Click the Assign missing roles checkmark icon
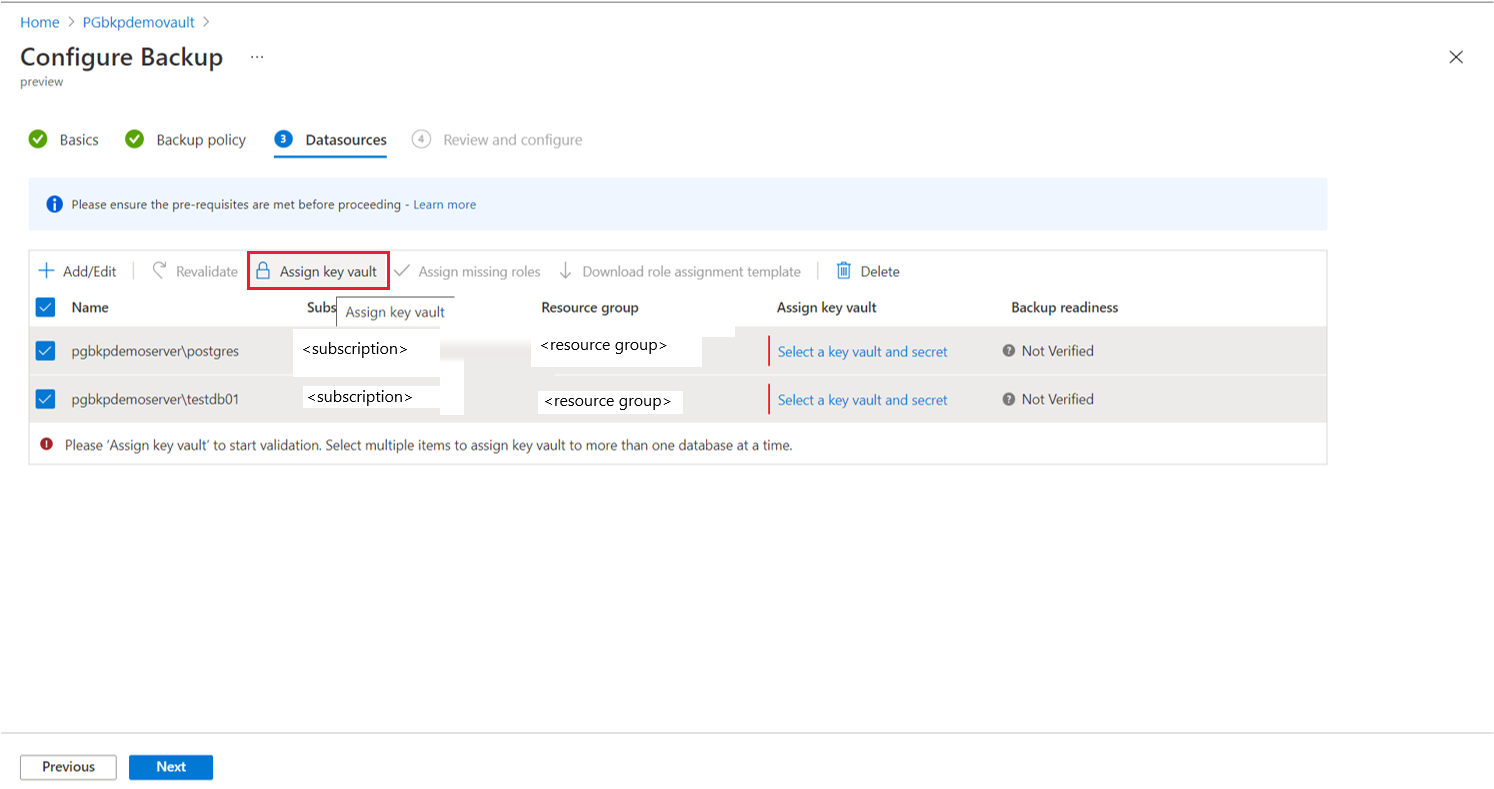The image size is (1494, 789). pyautogui.click(x=402, y=270)
